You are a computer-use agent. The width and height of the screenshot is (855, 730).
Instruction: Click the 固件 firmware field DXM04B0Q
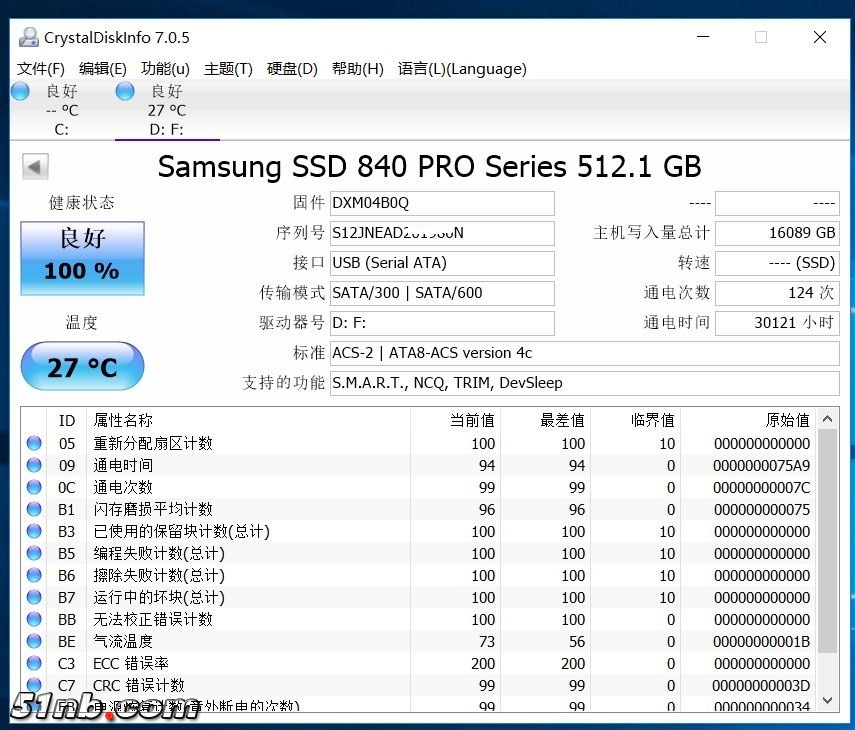click(x=441, y=203)
